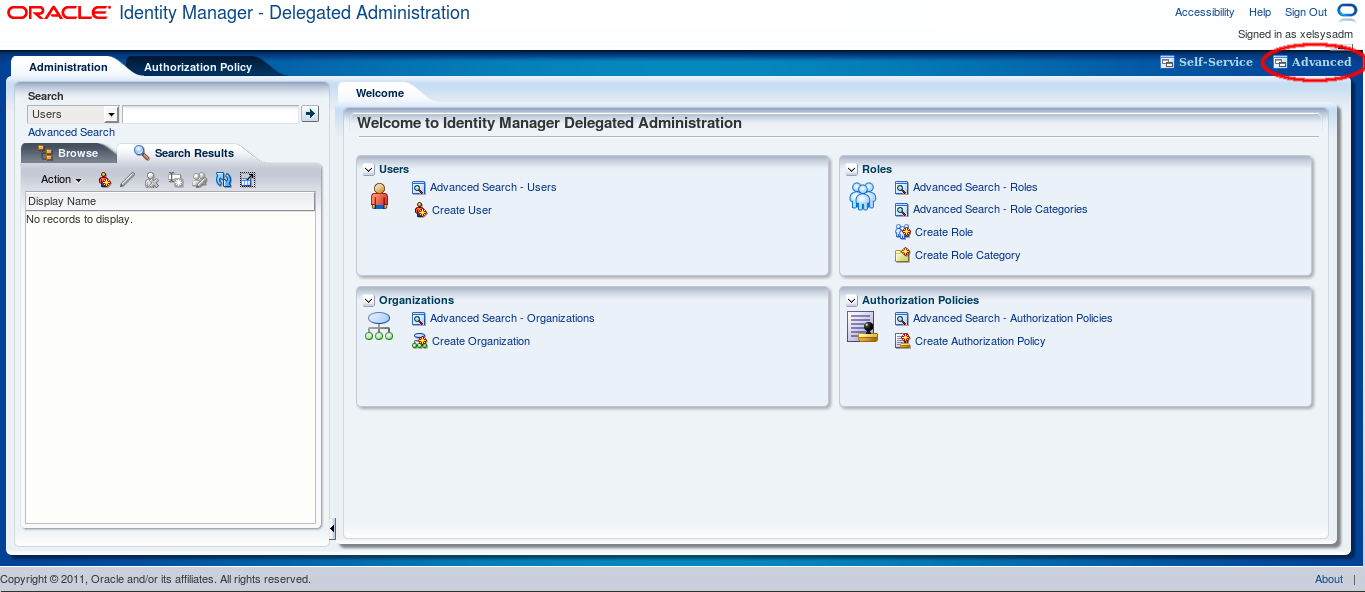Click the search text input field

point(210,114)
